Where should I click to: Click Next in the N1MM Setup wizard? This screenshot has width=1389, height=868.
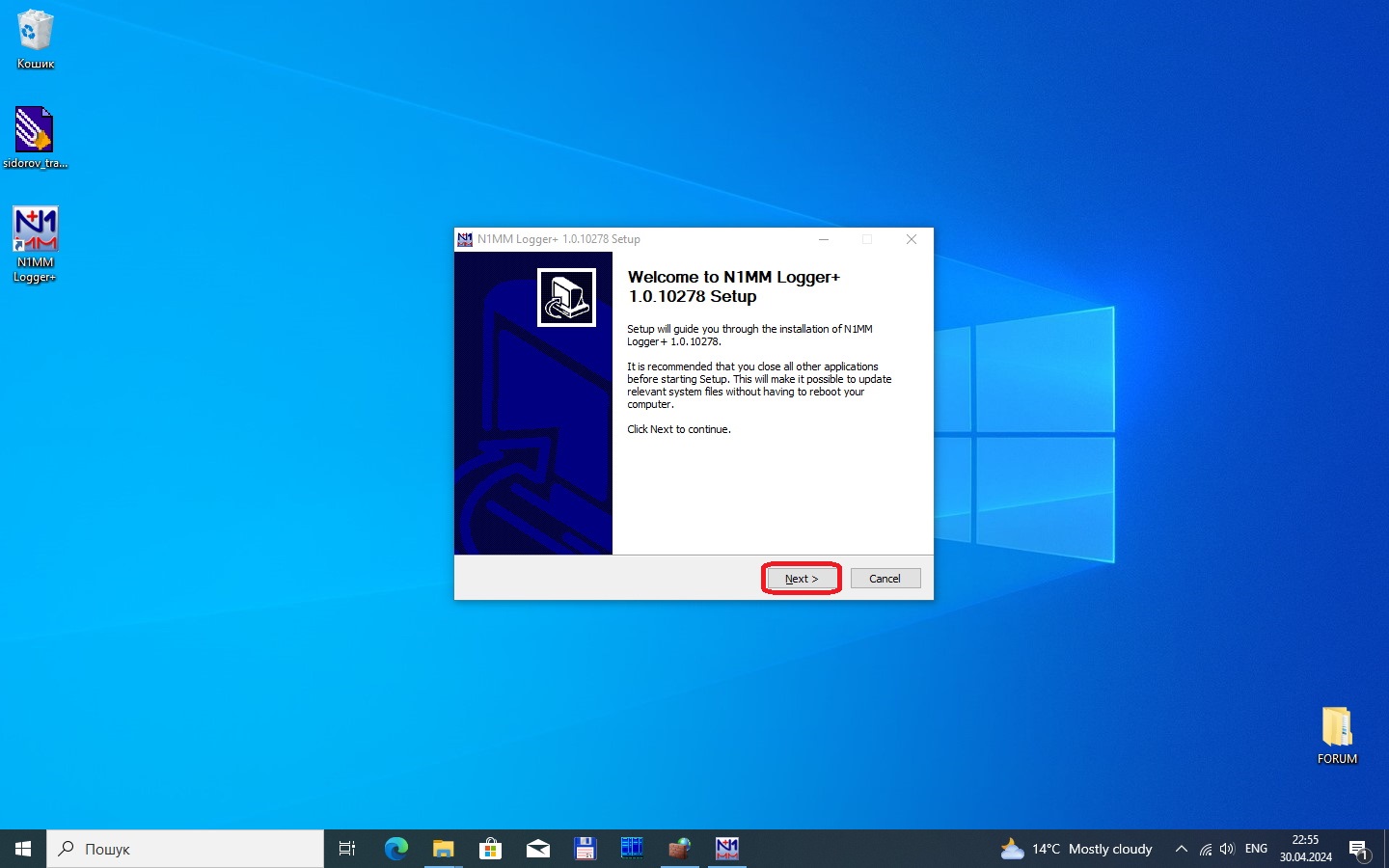802,579
